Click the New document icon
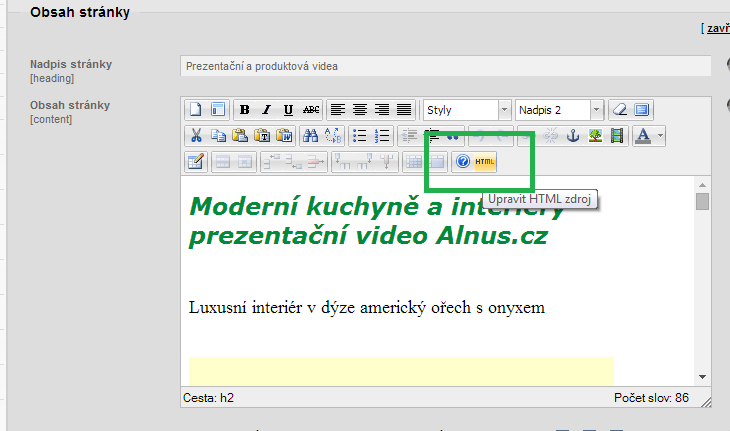The height and width of the screenshot is (431, 730). pos(196,110)
